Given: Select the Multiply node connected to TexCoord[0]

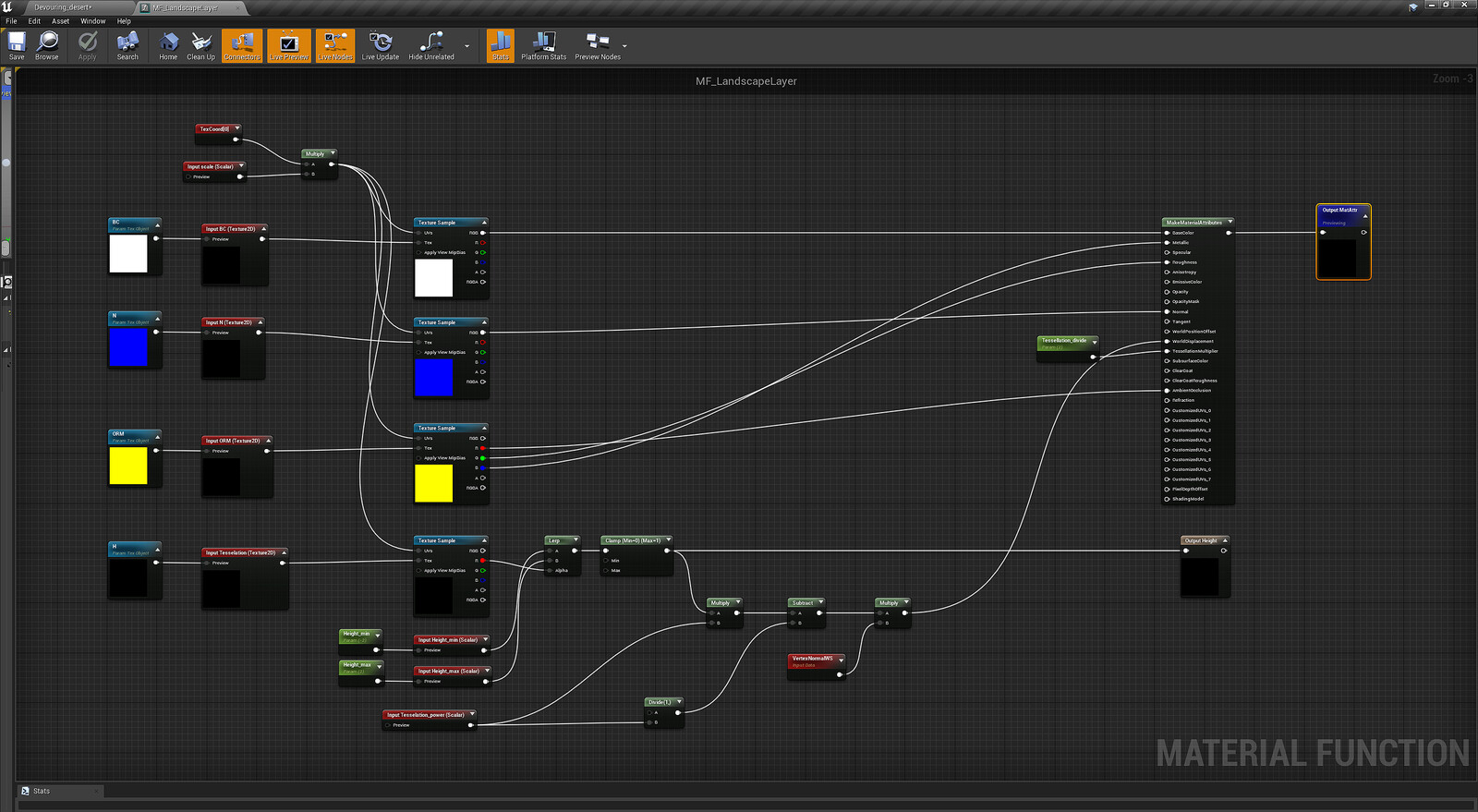Looking at the screenshot, I should pos(315,153).
